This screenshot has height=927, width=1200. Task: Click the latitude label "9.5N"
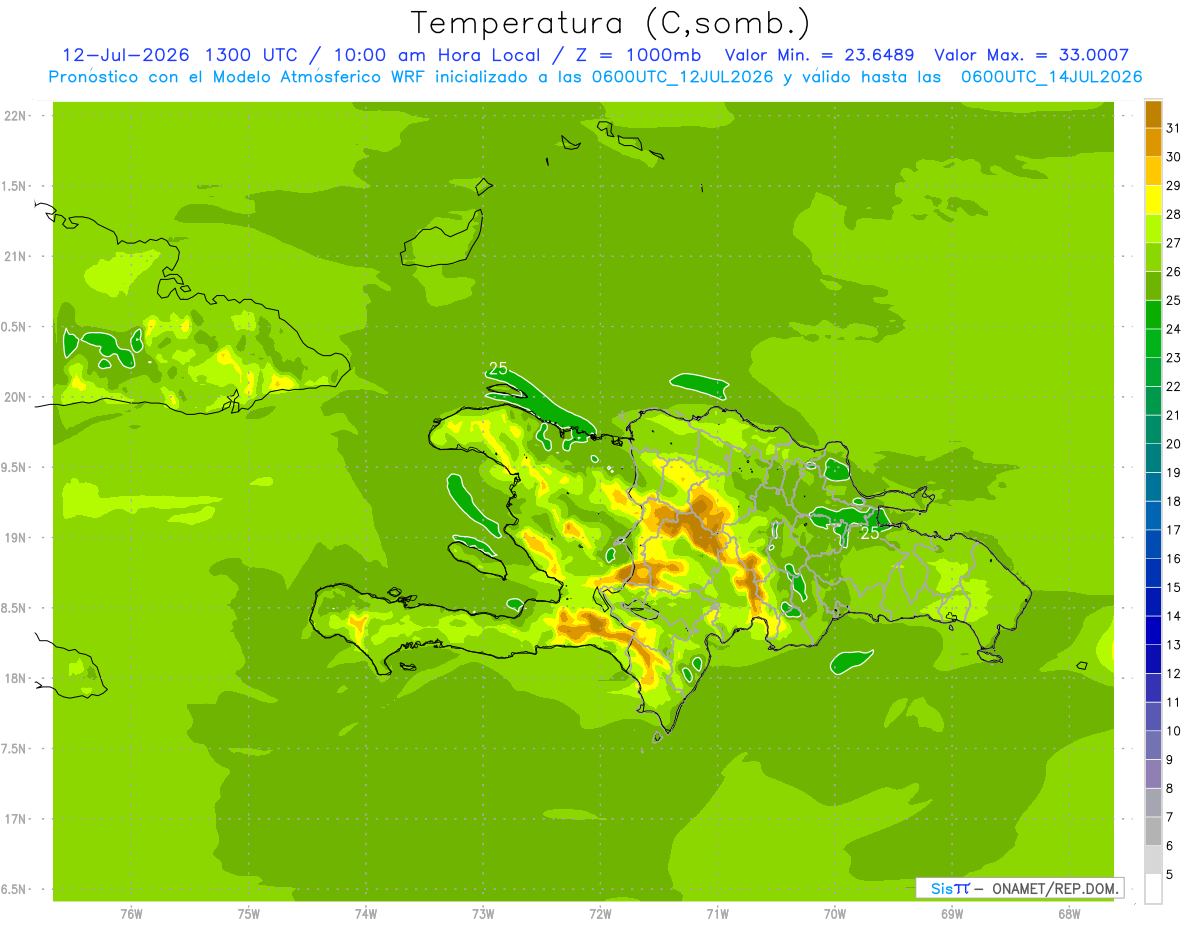tap(15, 467)
